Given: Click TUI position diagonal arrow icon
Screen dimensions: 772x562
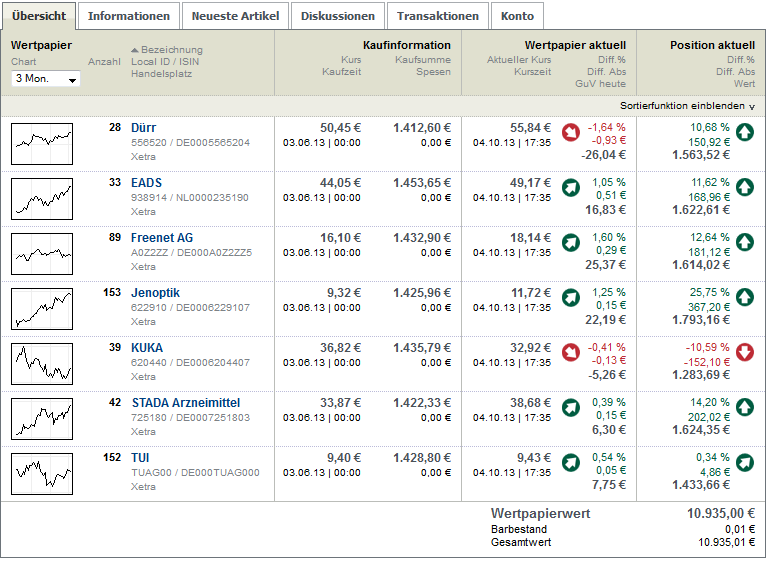Looking at the screenshot, I should [745, 462].
